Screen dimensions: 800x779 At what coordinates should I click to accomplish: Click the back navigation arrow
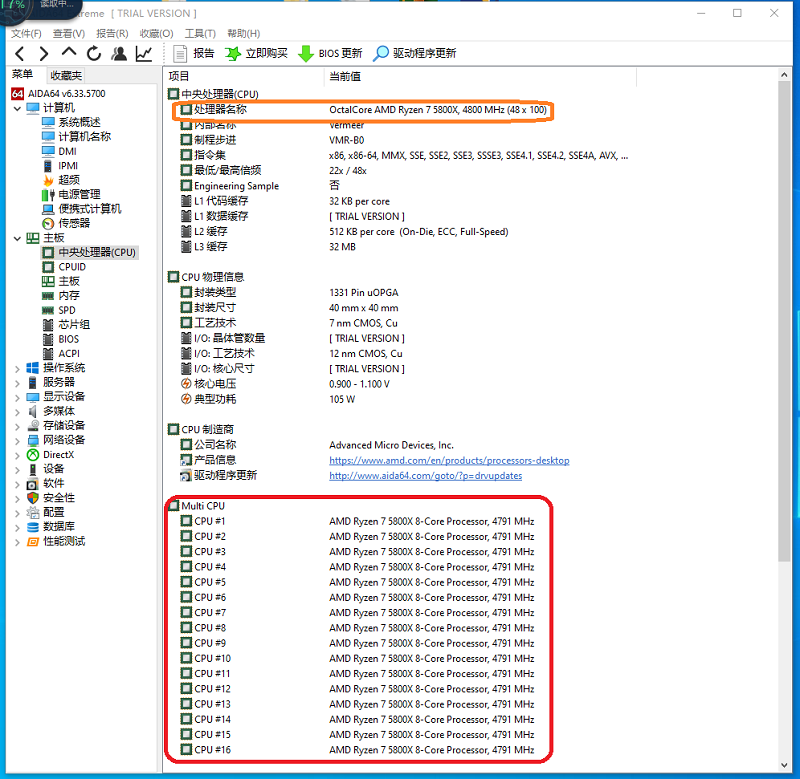(x=20, y=54)
